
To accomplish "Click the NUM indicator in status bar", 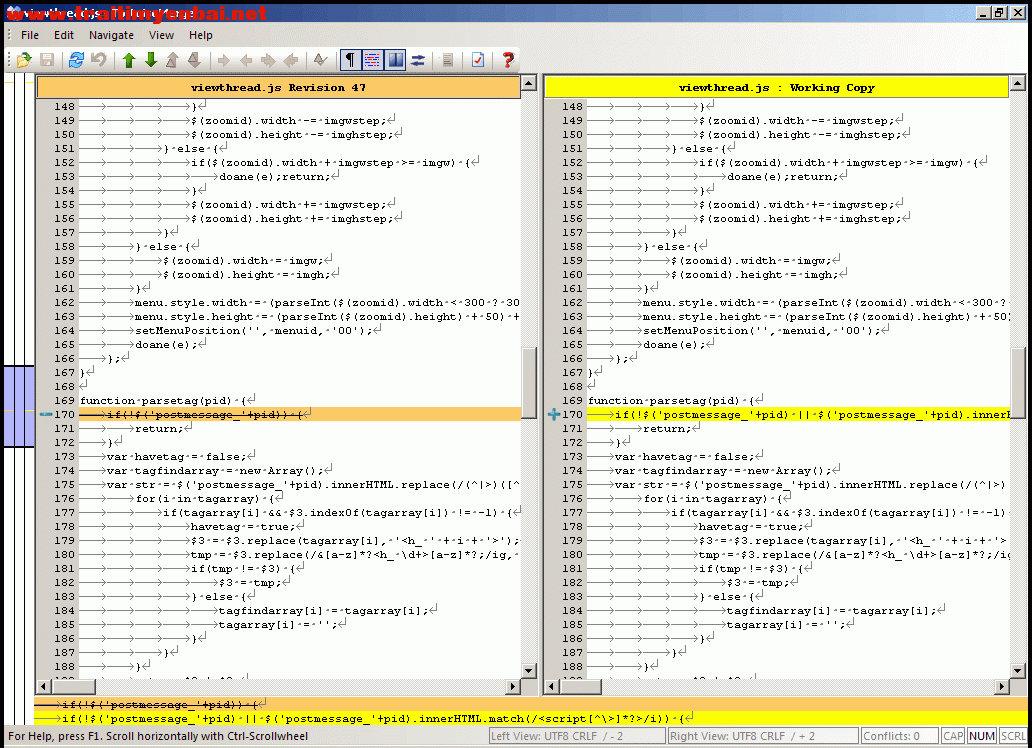I will (x=981, y=736).
